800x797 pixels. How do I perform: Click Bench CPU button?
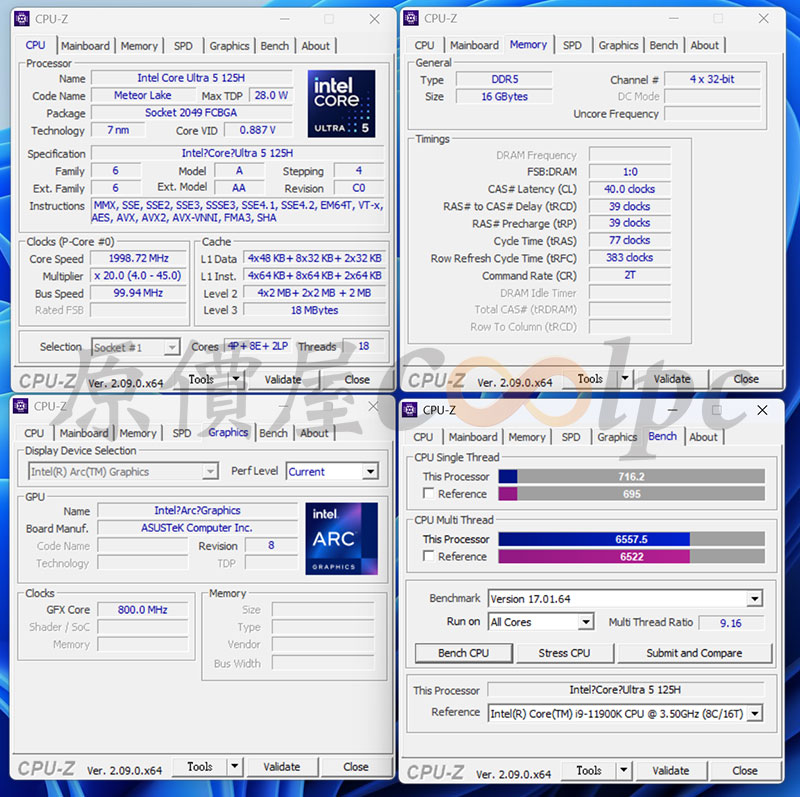(463, 653)
